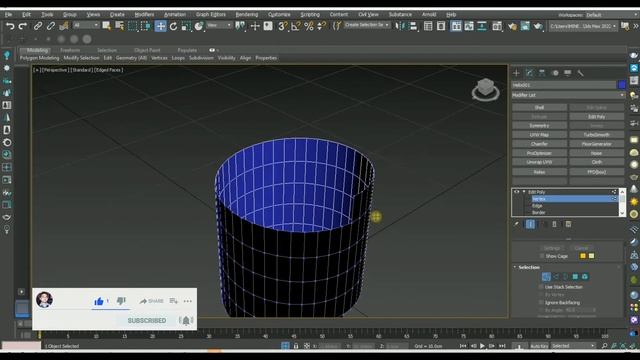Enable Use Stack Selection checkbox
This screenshot has height=360, width=640.
[x=541, y=287]
